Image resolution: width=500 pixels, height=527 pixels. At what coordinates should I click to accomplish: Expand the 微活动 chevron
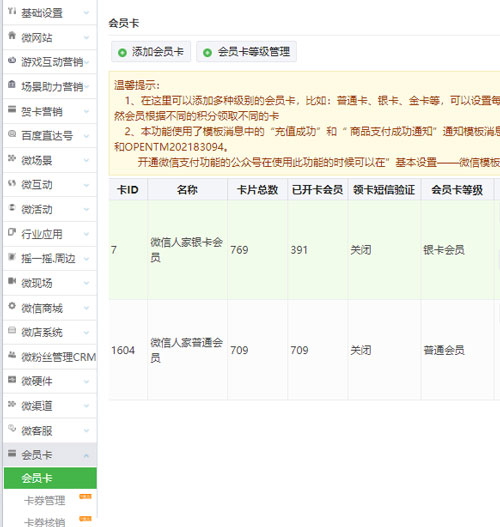pos(86,209)
